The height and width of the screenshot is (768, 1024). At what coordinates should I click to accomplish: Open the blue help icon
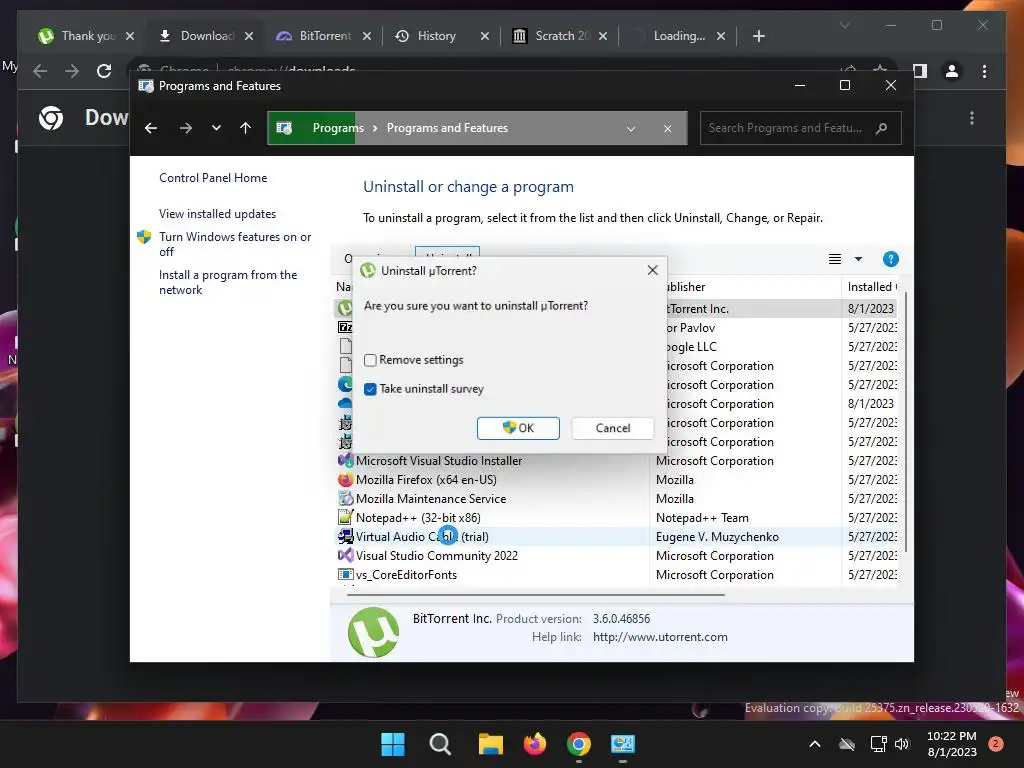click(x=891, y=259)
